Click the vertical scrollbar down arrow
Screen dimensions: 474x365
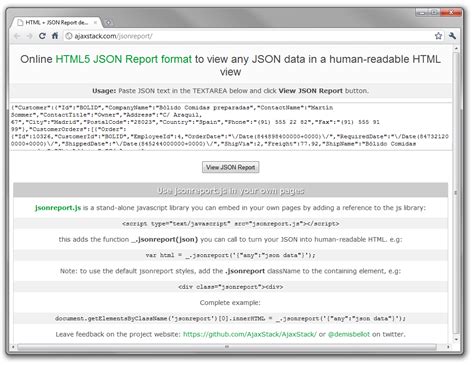[456, 339]
